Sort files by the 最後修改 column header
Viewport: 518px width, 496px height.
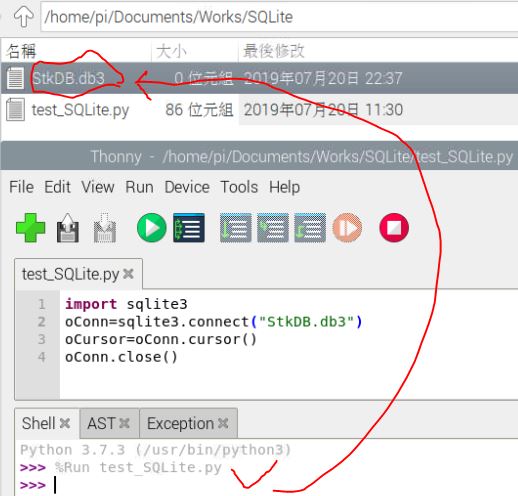(378, 51)
